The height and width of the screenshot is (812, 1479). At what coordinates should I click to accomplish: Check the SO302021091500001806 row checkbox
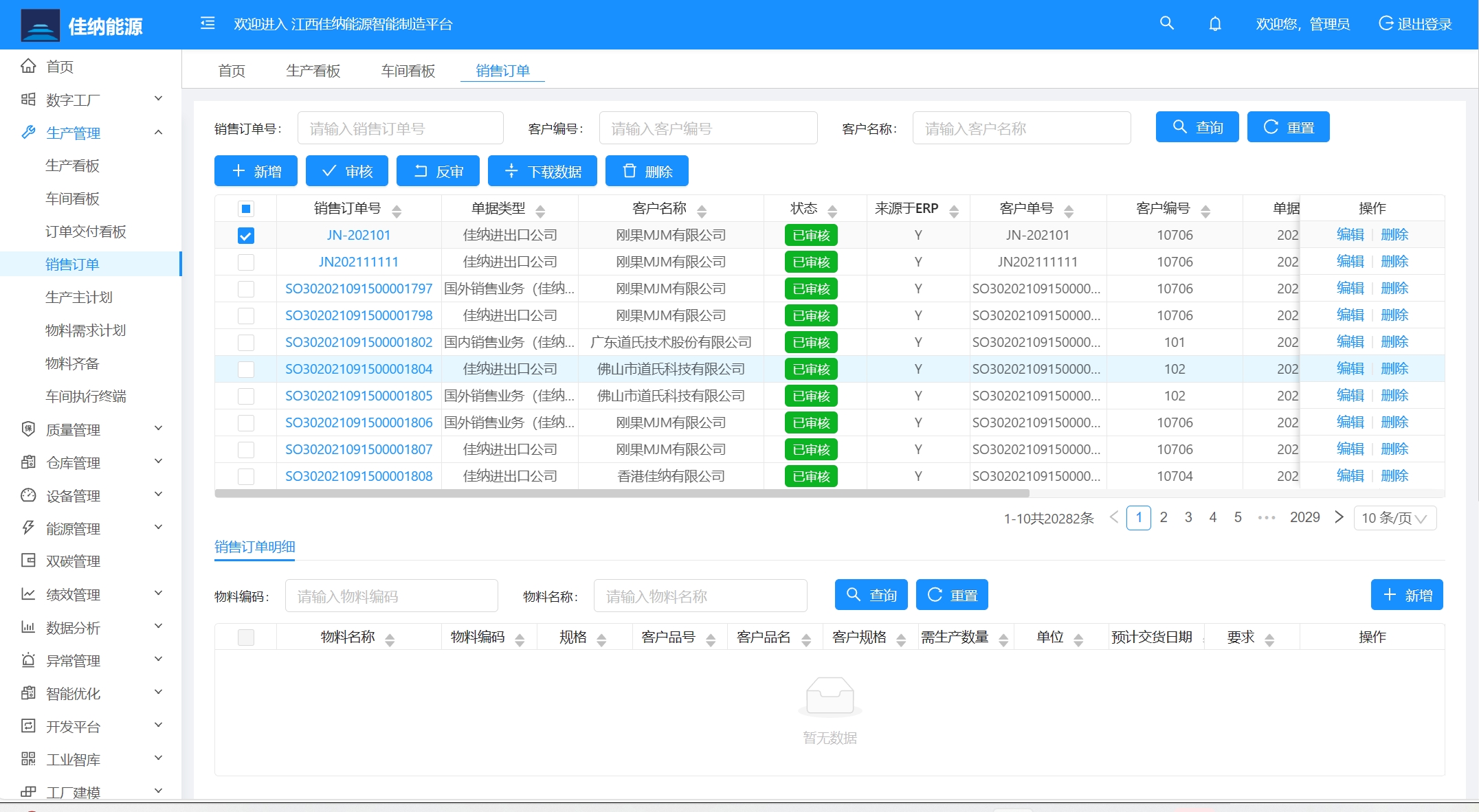tap(245, 422)
